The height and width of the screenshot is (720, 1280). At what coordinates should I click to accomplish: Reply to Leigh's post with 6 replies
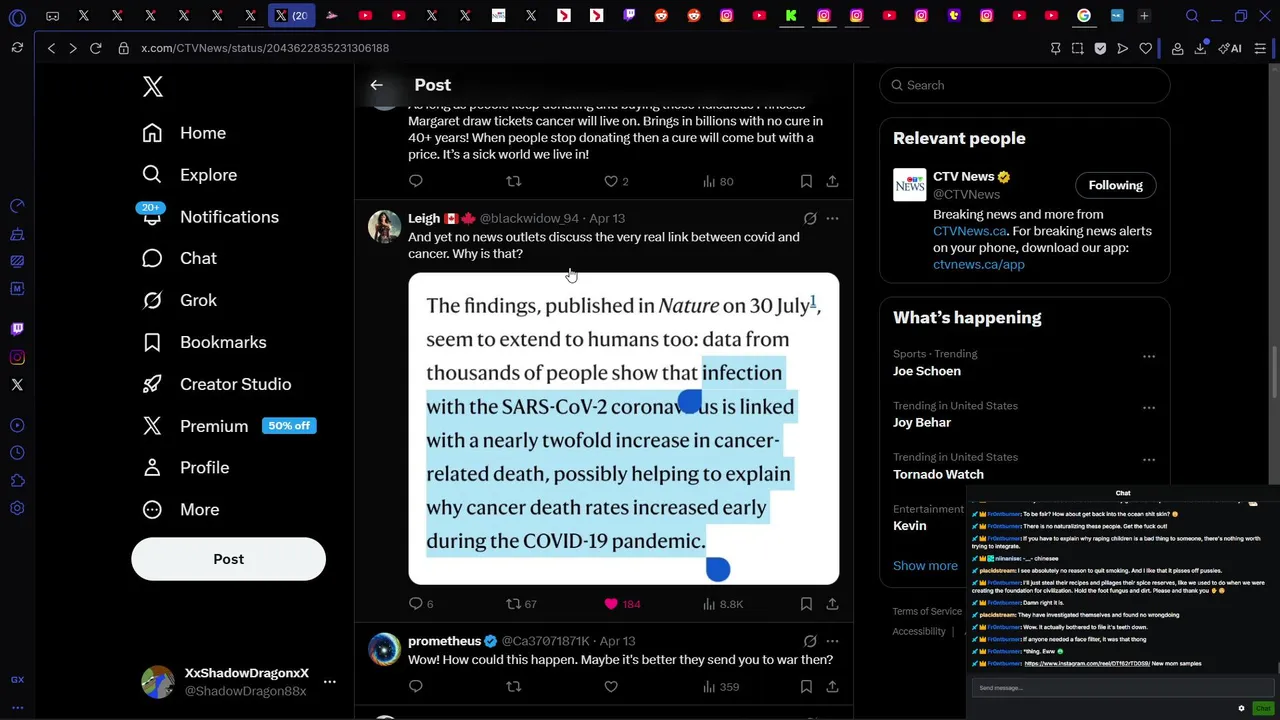coord(420,604)
